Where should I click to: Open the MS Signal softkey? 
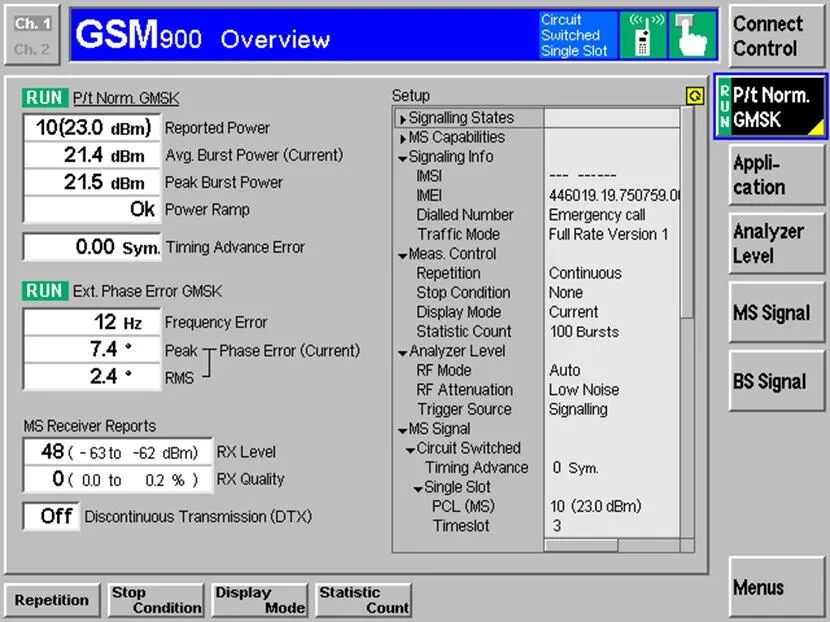tap(776, 312)
